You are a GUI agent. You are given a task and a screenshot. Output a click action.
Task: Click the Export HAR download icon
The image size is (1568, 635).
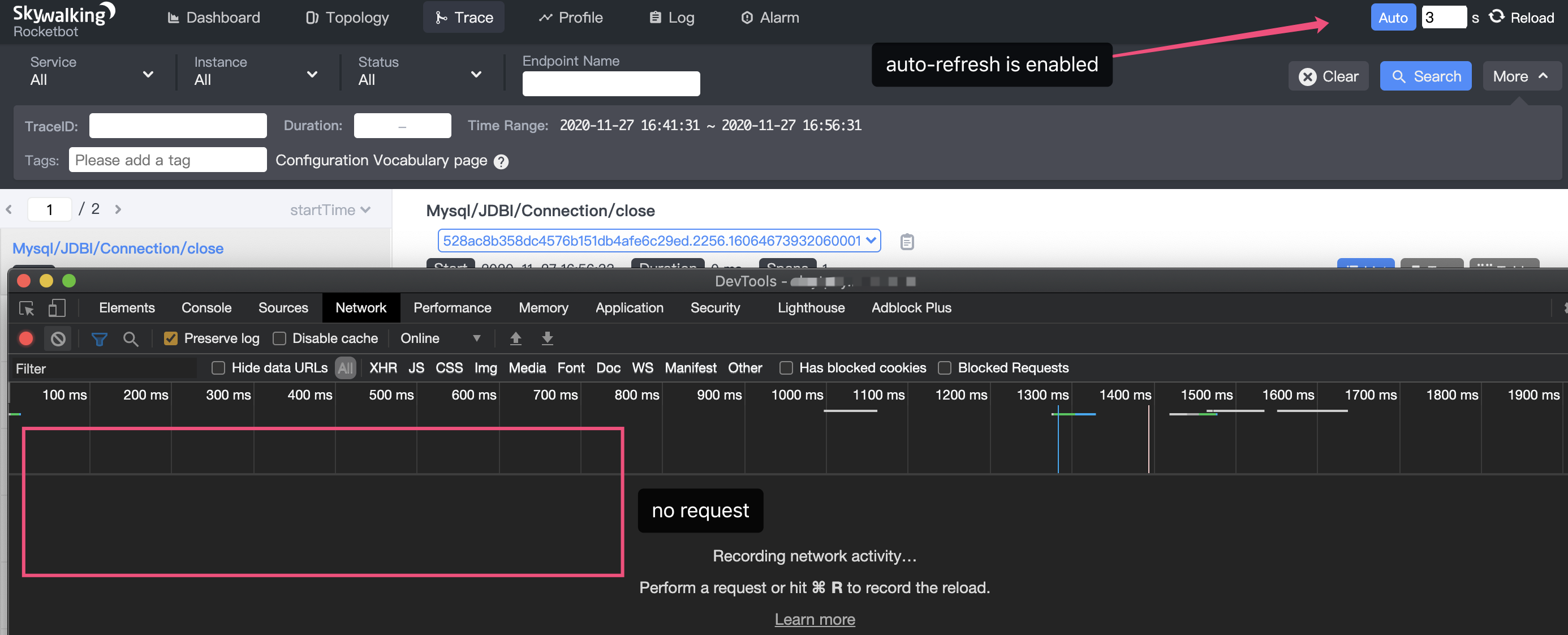click(547, 338)
